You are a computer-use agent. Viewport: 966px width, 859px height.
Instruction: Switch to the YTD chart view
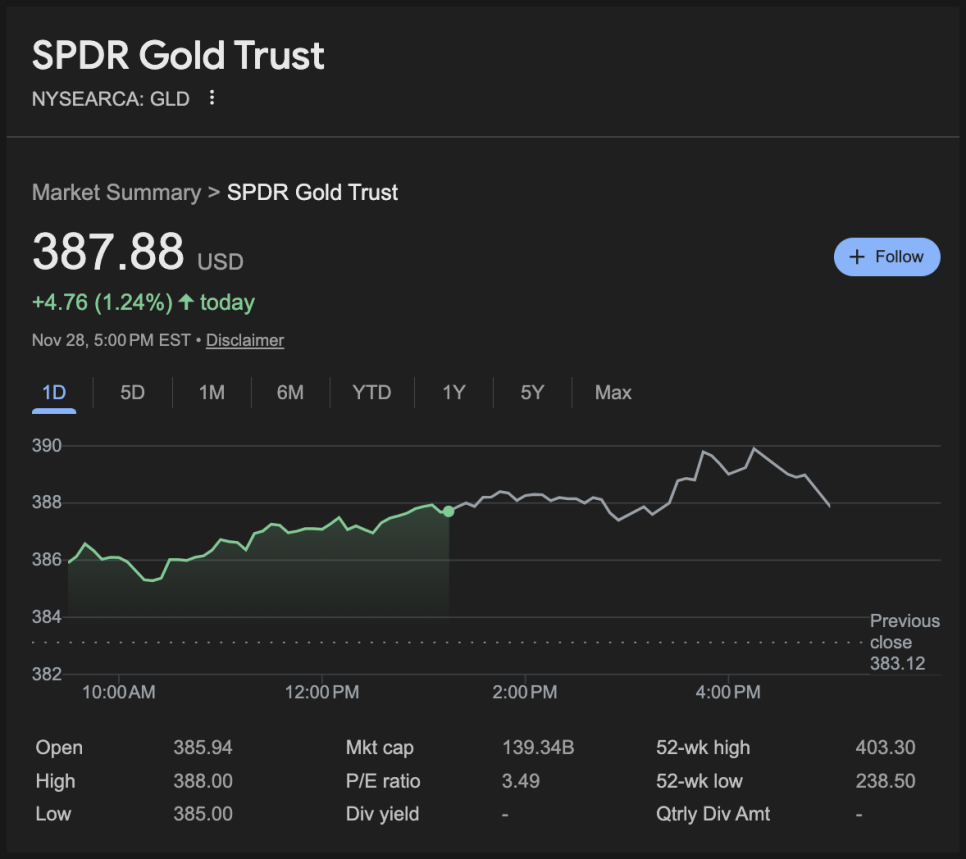pos(371,393)
